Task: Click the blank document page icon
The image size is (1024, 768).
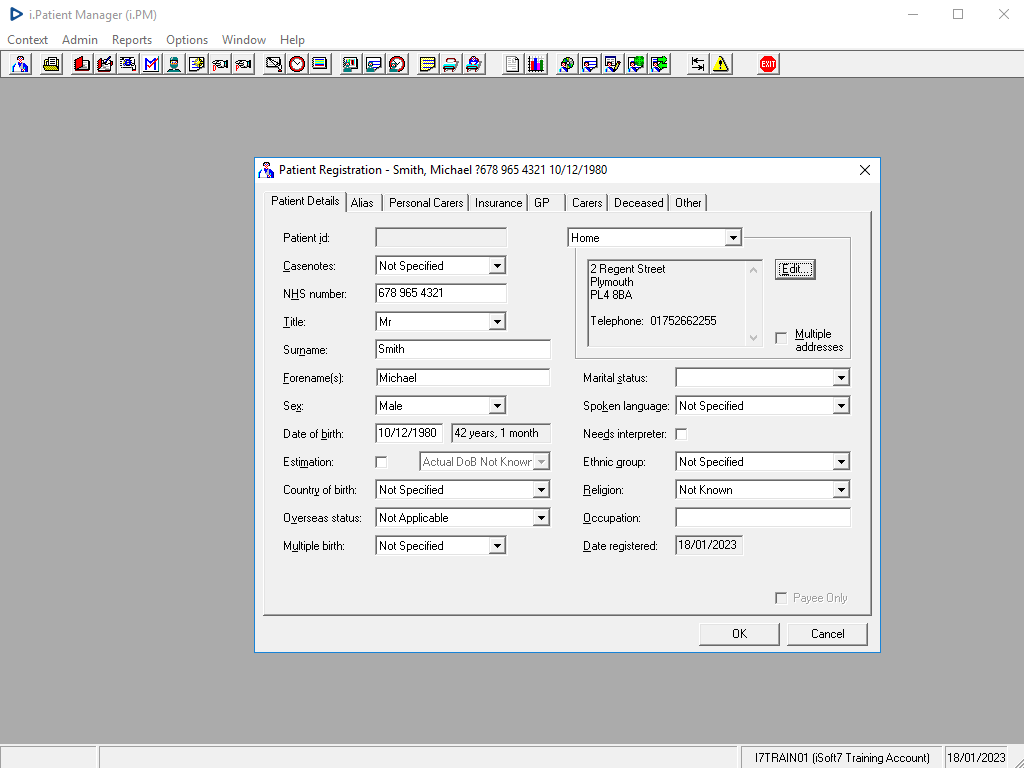Action: (x=513, y=64)
